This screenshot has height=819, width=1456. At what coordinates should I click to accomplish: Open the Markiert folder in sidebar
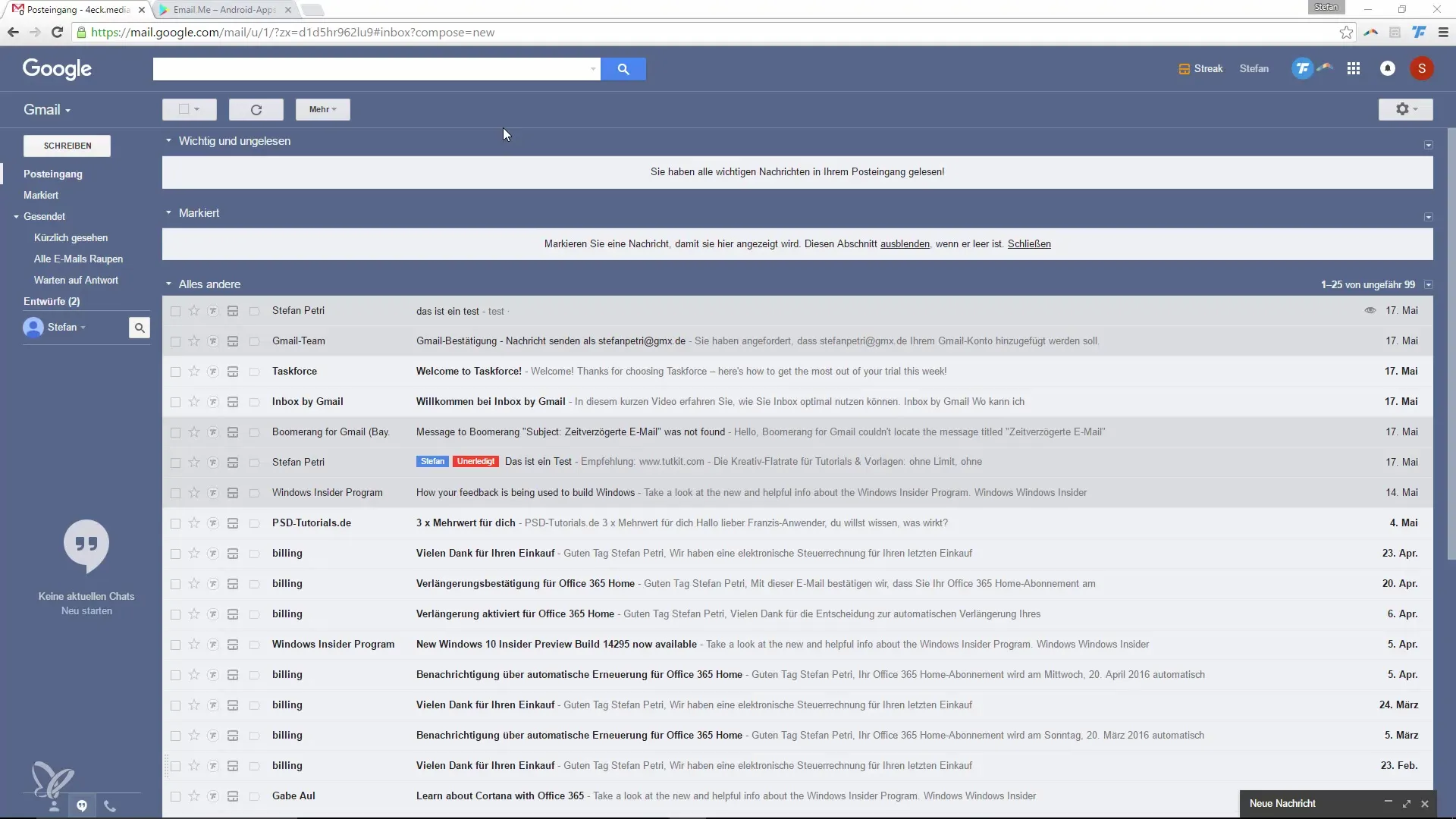pyautogui.click(x=41, y=195)
